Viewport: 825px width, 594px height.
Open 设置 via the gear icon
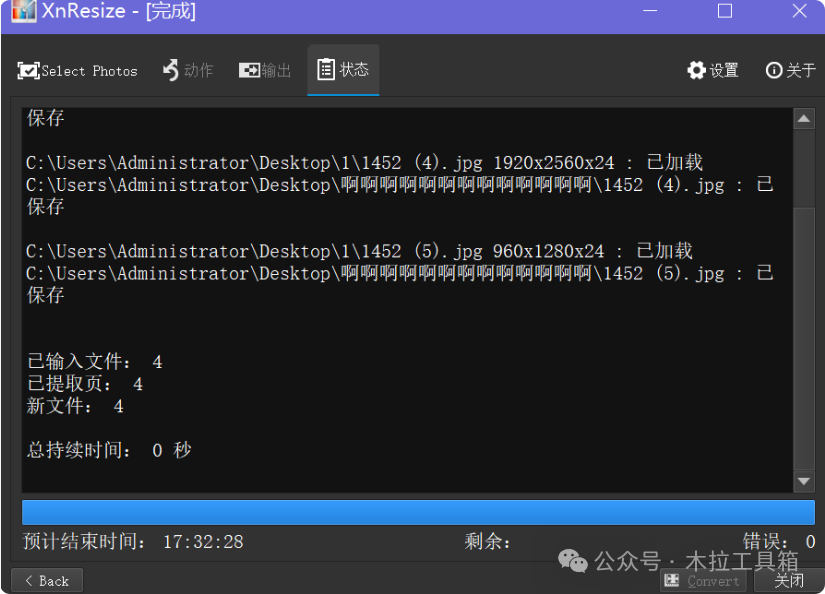point(697,70)
